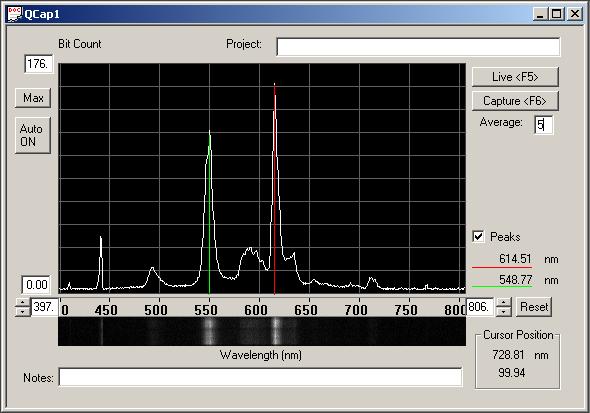Click the red peak marker line in graph

coord(274,188)
